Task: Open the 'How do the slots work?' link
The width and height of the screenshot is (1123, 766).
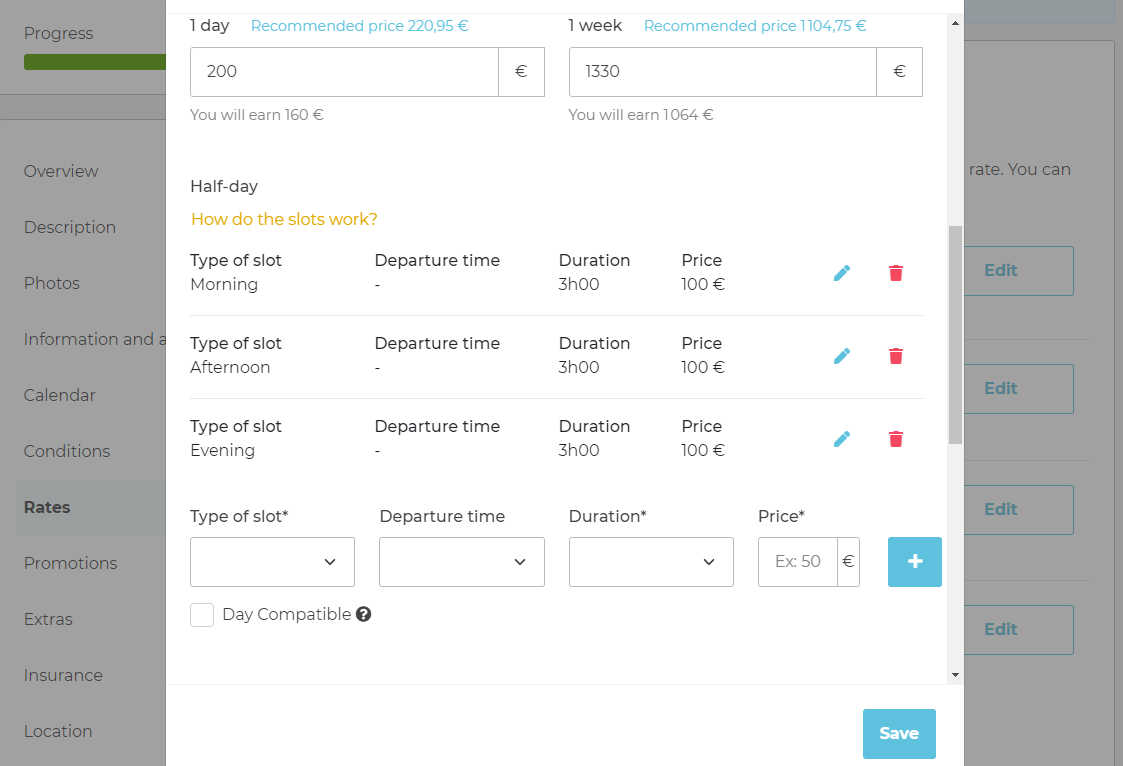Action: pyautogui.click(x=283, y=218)
